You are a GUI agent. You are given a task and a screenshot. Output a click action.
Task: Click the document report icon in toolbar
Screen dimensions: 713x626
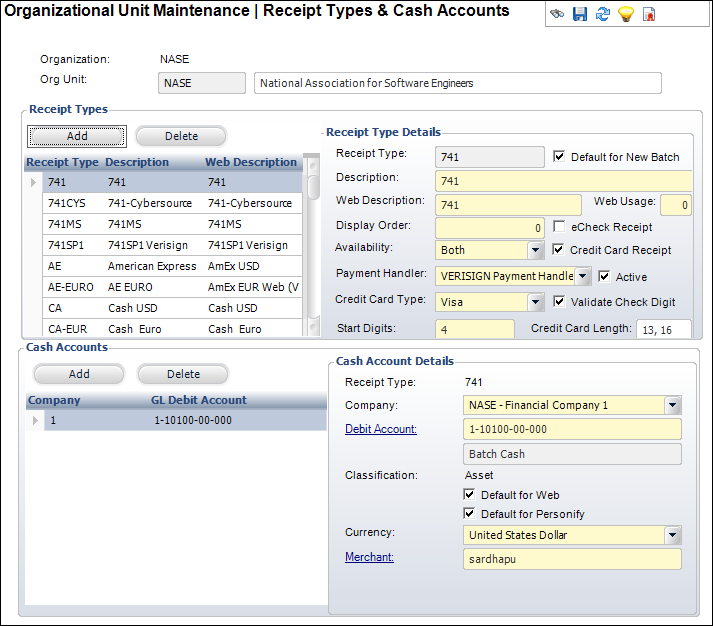tap(649, 15)
